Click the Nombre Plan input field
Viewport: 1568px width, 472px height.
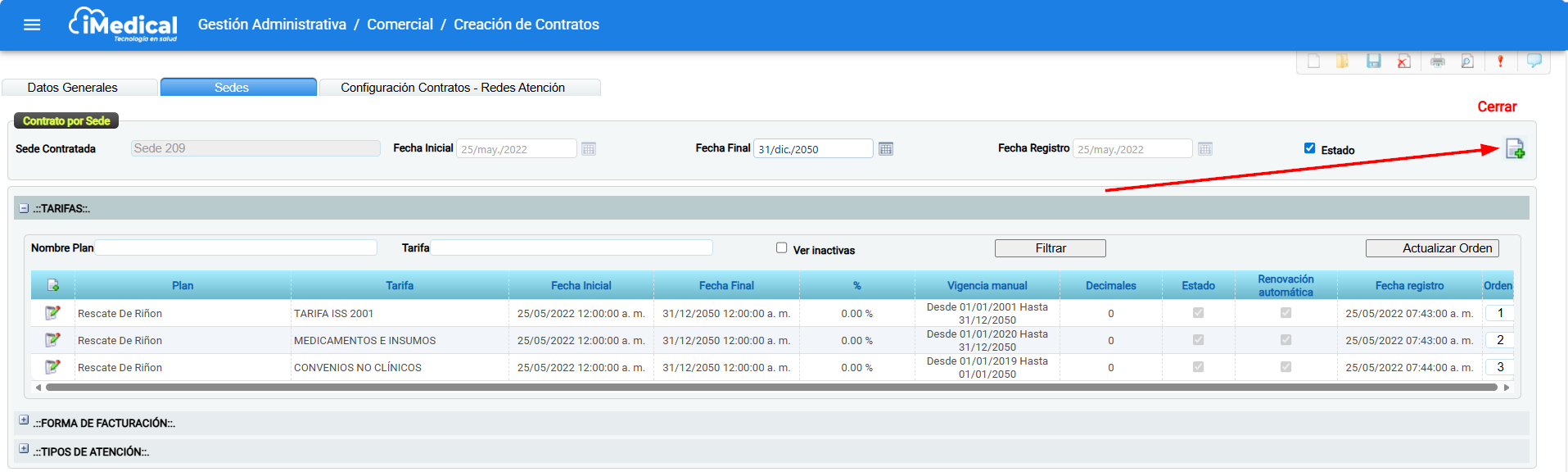(x=236, y=247)
